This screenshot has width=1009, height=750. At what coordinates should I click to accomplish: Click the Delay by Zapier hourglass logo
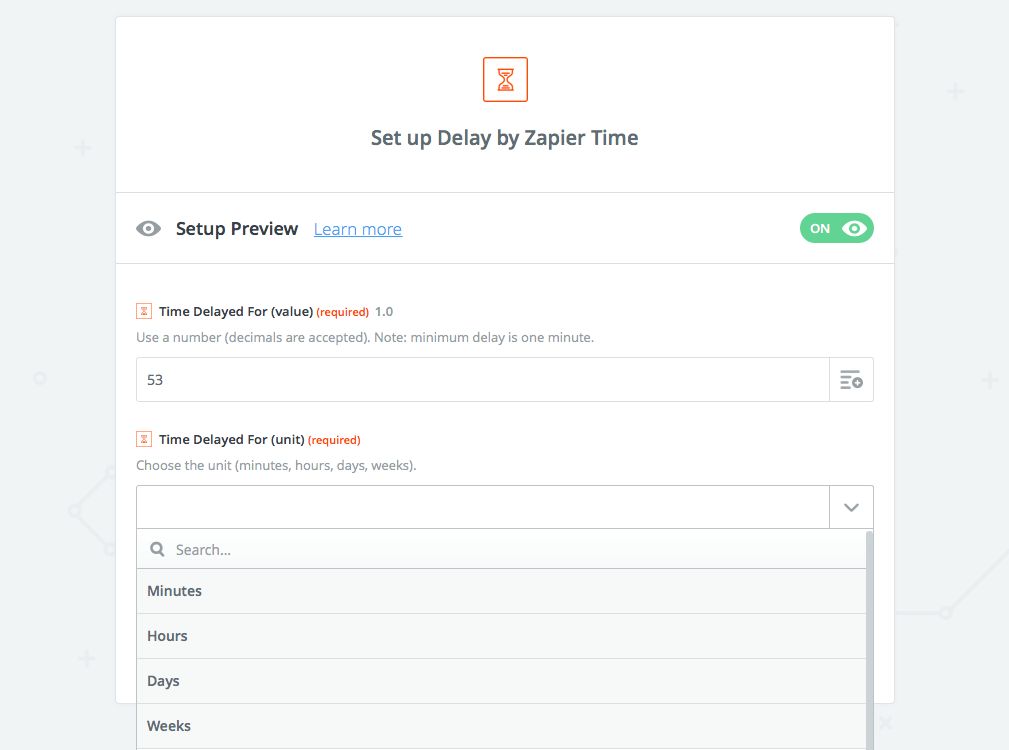(504, 79)
